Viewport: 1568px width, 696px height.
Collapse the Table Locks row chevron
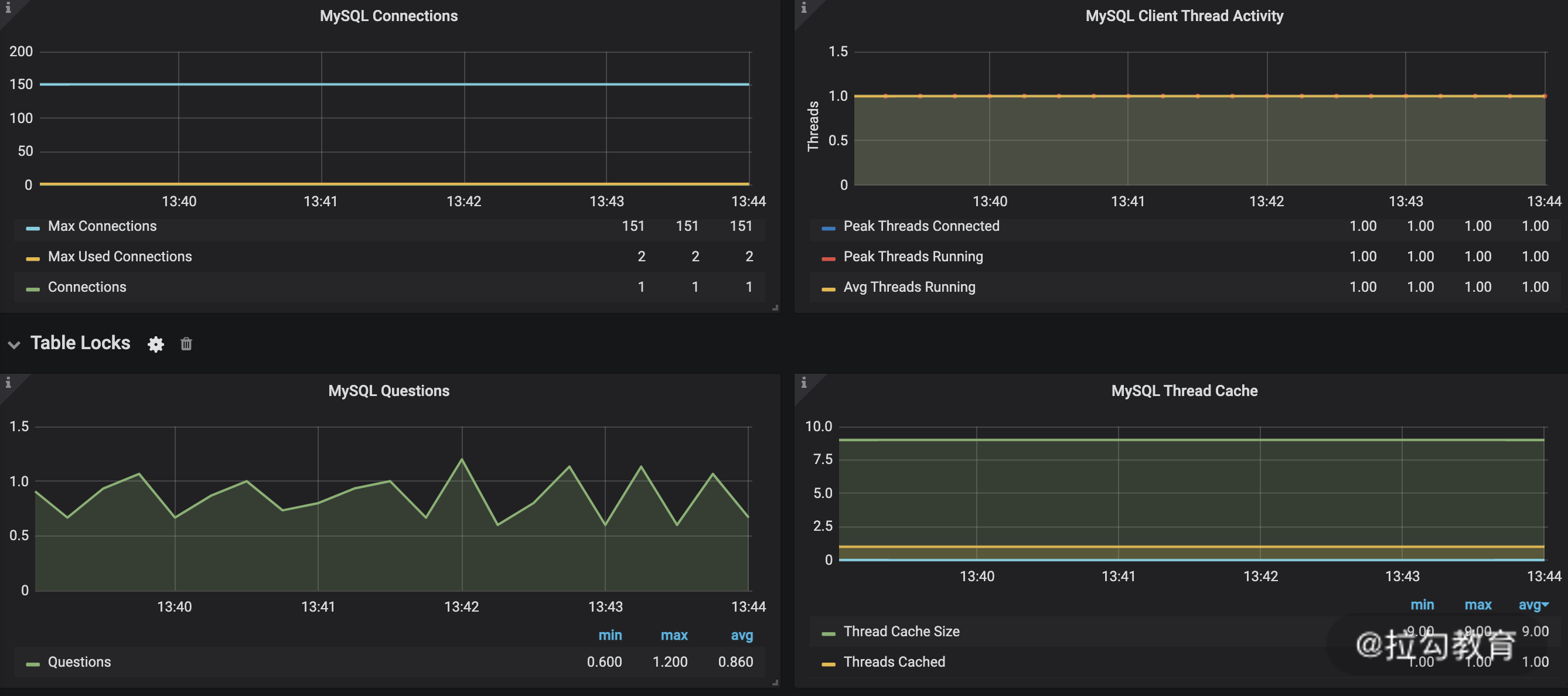click(x=14, y=344)
